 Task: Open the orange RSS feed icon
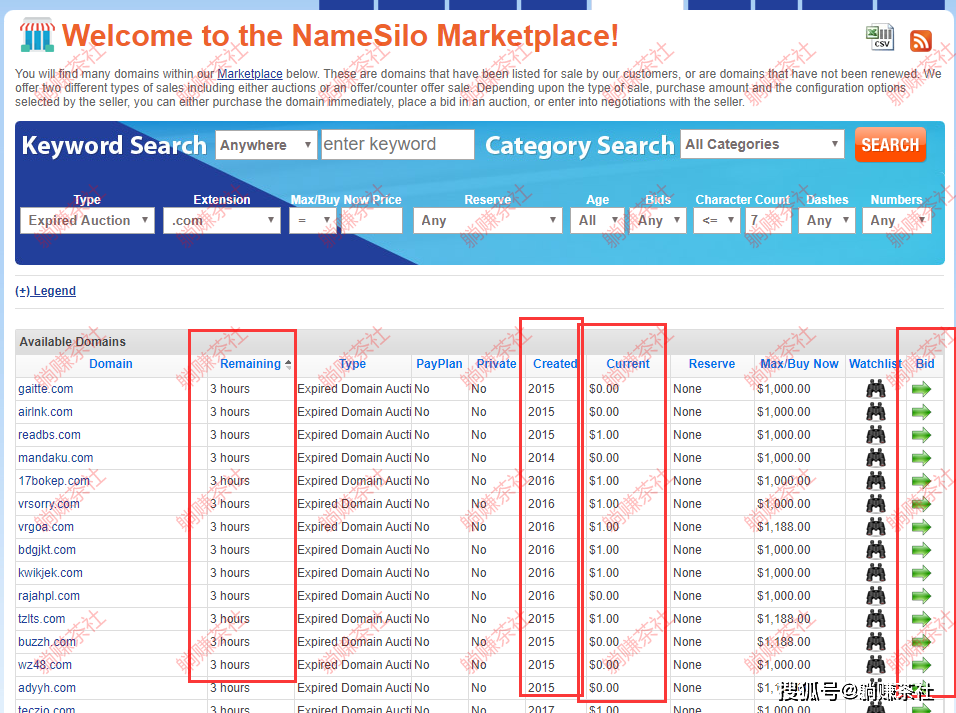click(x=921, y=41)
